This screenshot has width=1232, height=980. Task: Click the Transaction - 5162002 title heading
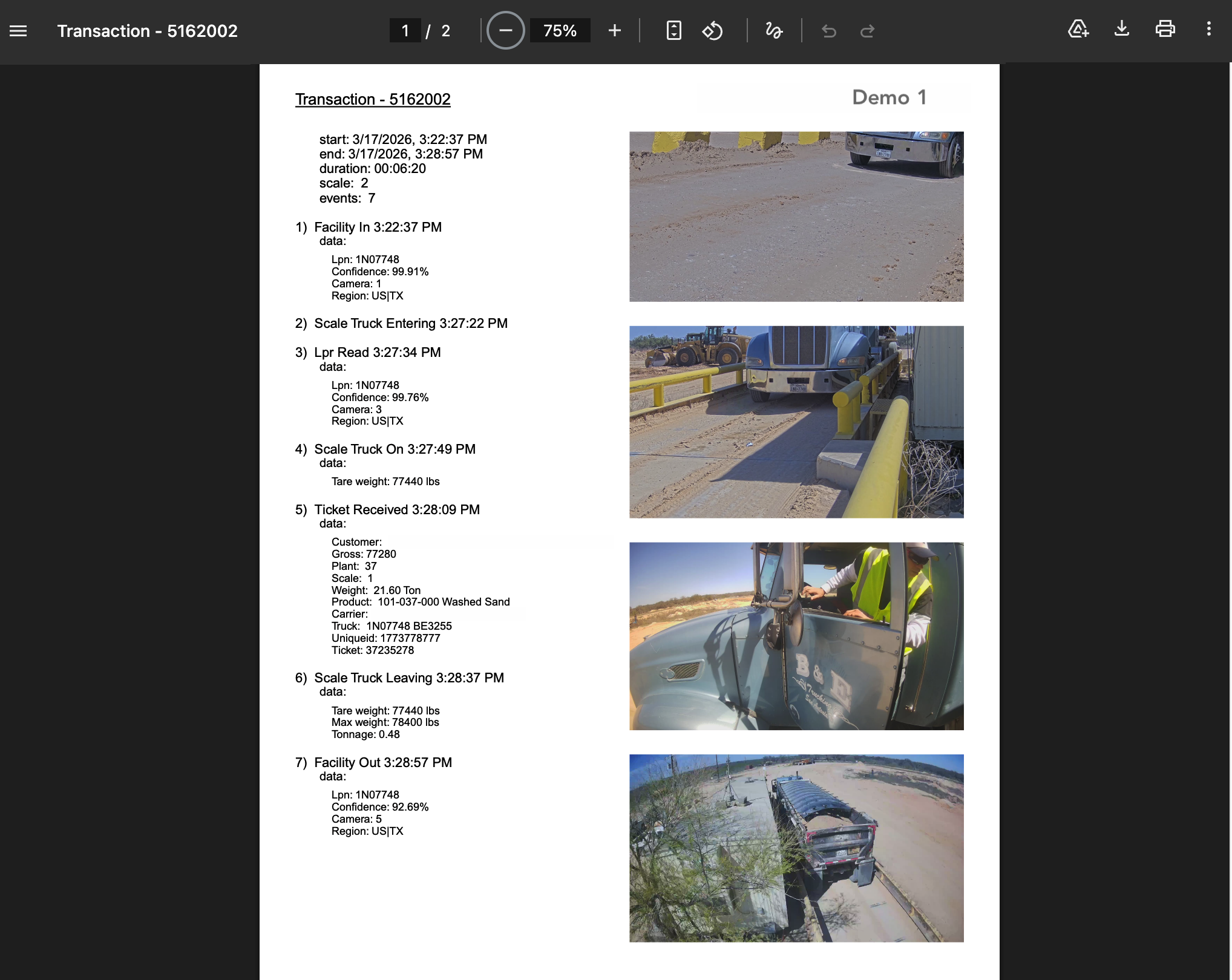click(372, 99)
